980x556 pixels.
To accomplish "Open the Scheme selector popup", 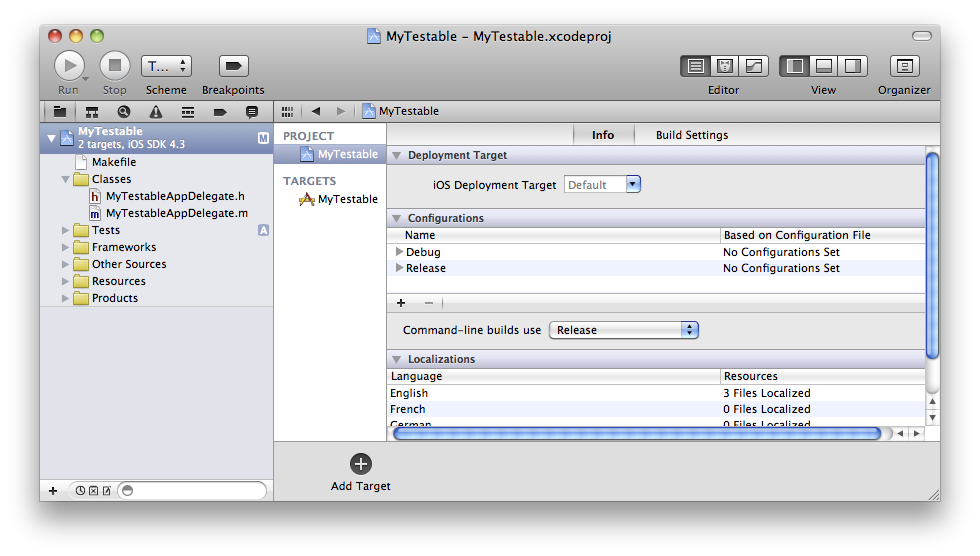I will 166,66.
